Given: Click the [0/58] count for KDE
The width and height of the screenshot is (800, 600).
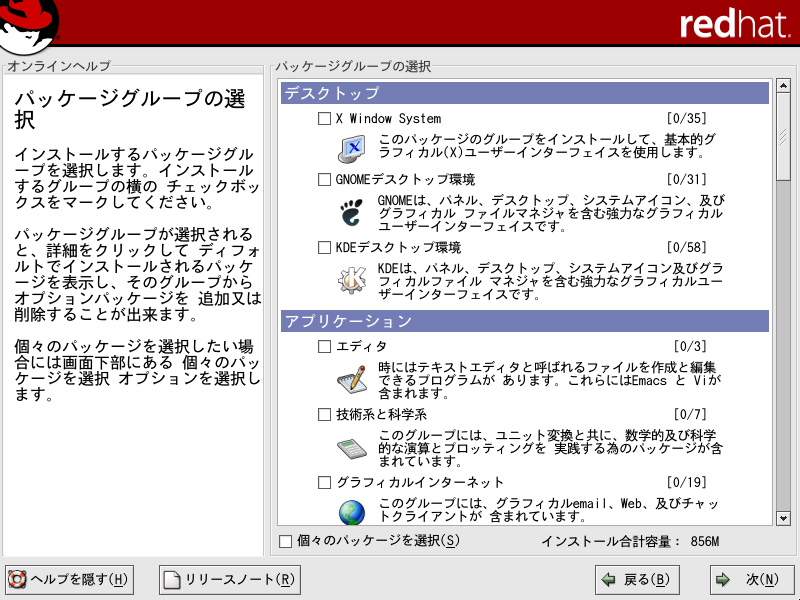Looking at the screenshot, I should coord(687,247).
